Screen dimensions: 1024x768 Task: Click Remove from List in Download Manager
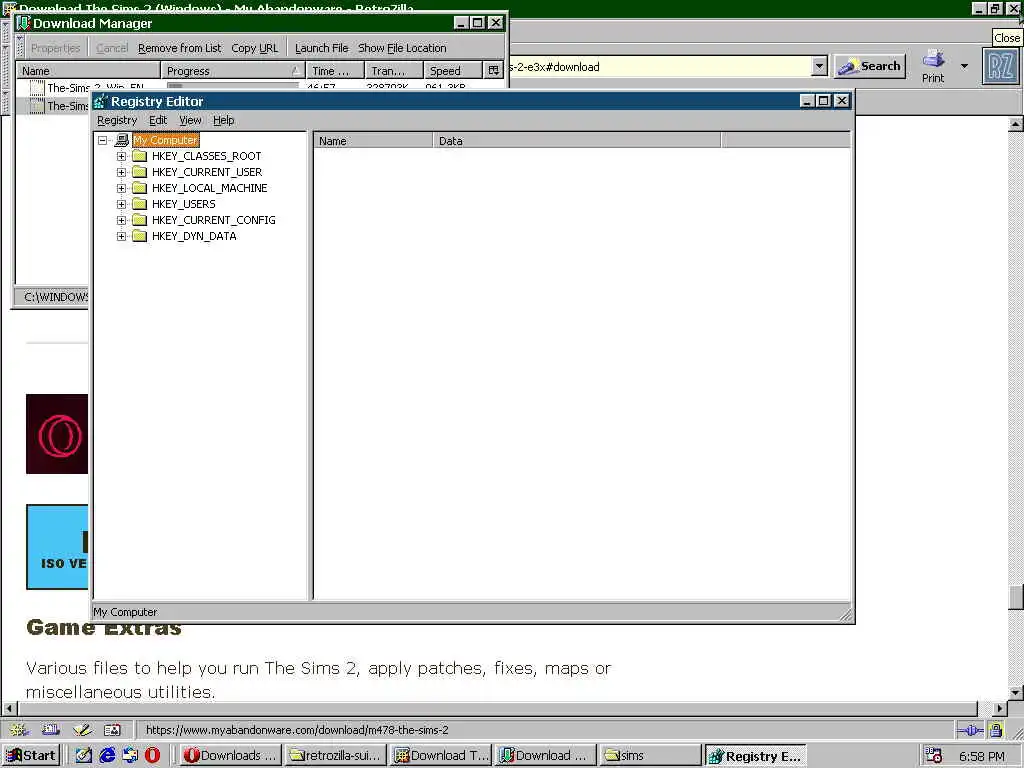[180, 48]
